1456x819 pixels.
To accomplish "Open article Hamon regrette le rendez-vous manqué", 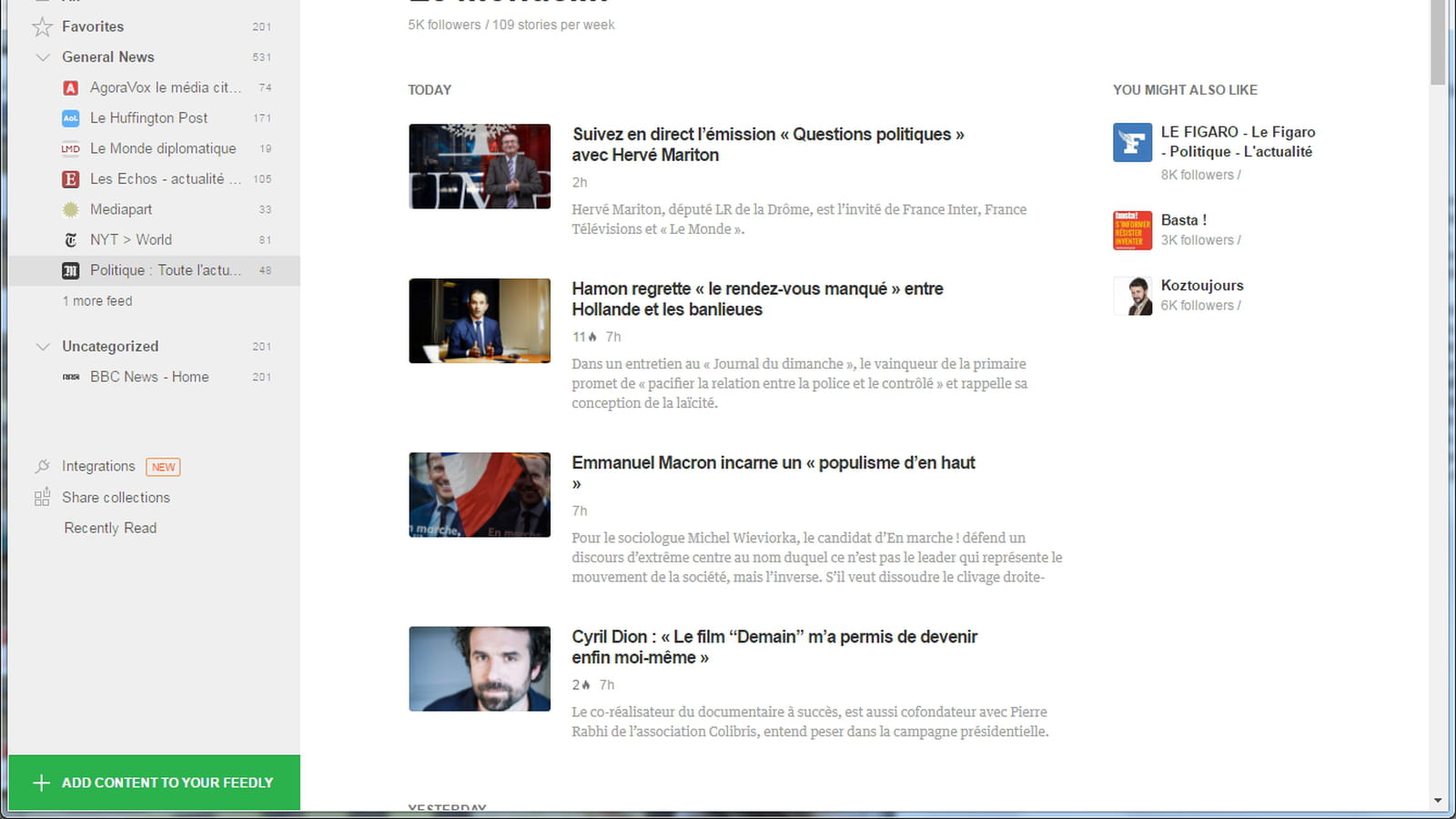I will [757, 299].
